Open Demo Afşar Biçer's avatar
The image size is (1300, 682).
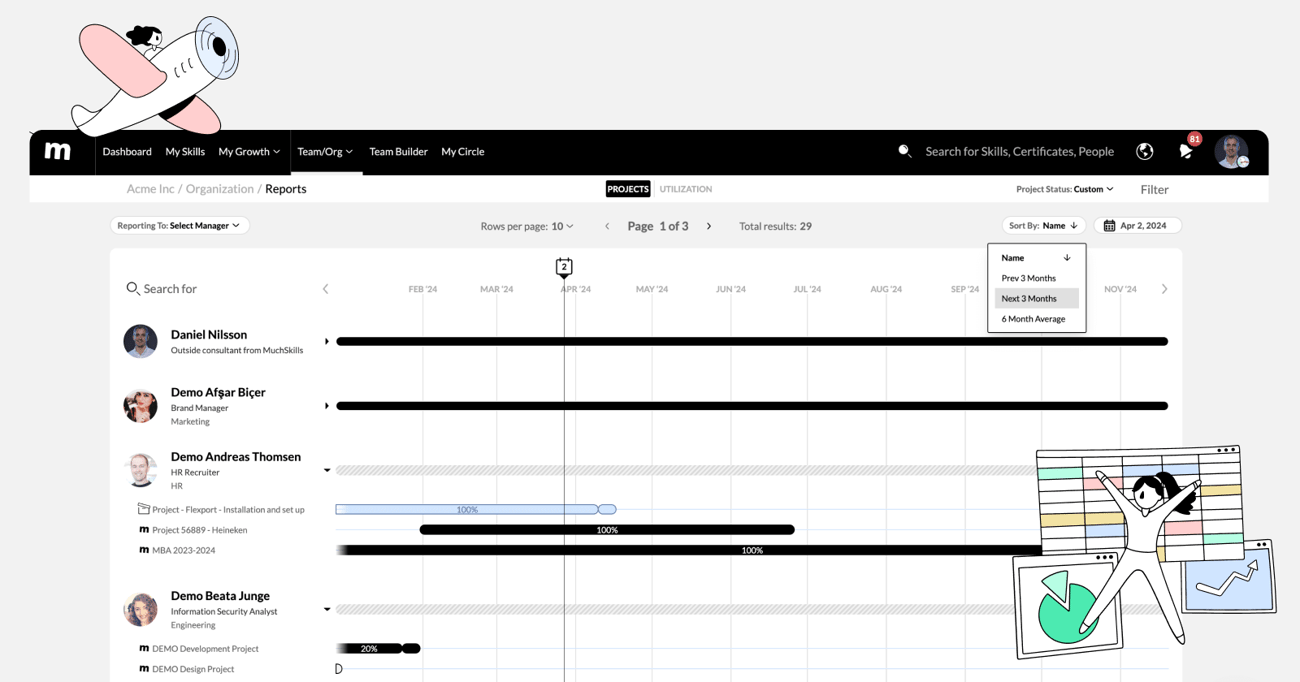pos(140,406)
